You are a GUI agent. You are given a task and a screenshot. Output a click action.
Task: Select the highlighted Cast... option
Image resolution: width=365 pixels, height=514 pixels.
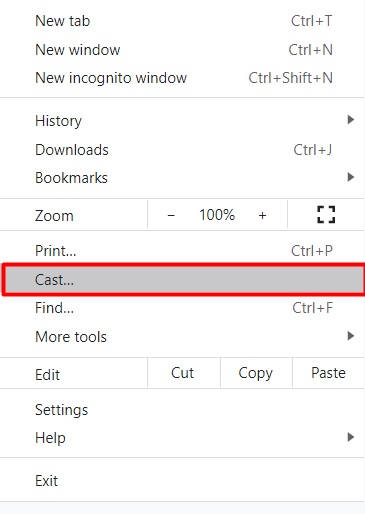point(183,279)
